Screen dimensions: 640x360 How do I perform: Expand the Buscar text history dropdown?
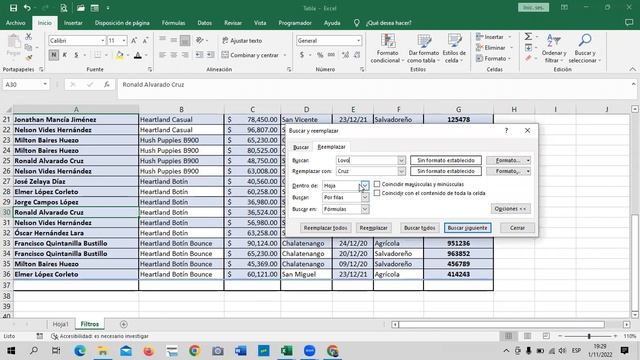(x=401, y=160)
